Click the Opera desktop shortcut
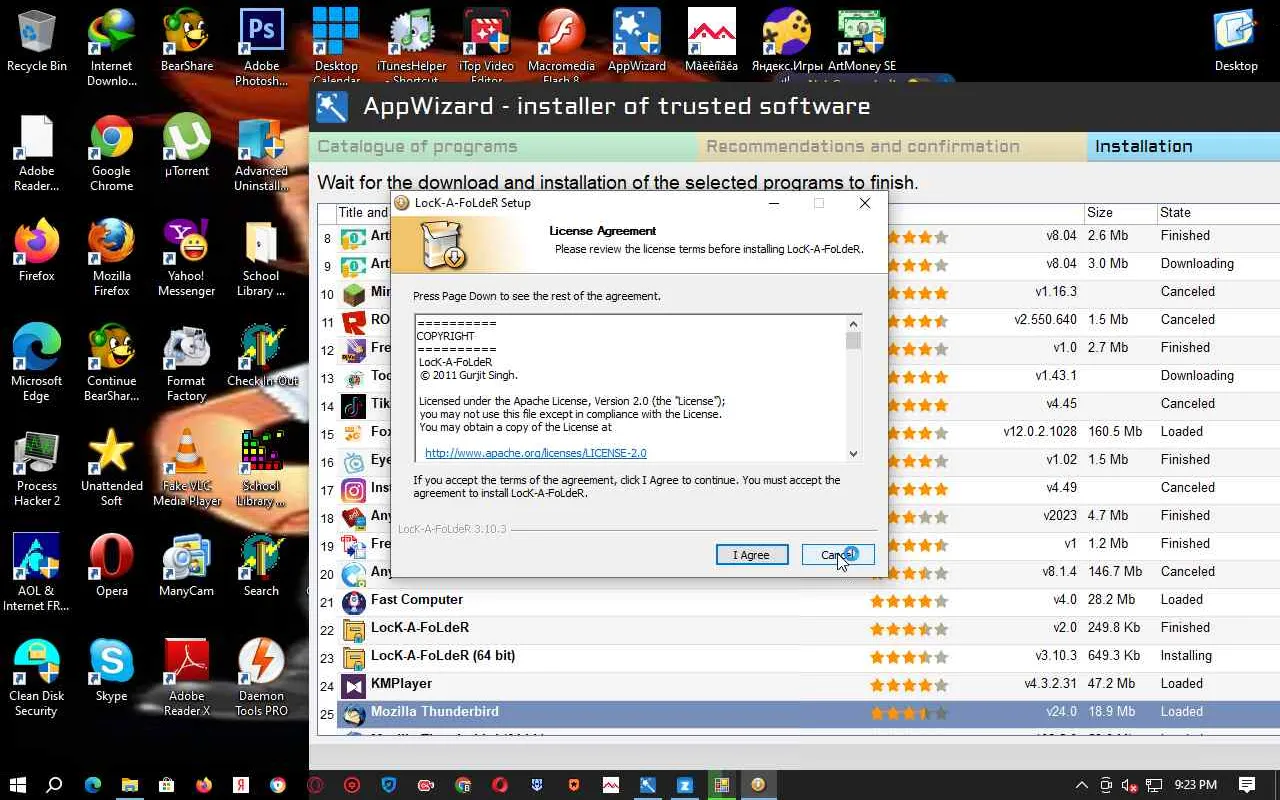This screenshot has height=800, width=1280. [x=111, y=565]
